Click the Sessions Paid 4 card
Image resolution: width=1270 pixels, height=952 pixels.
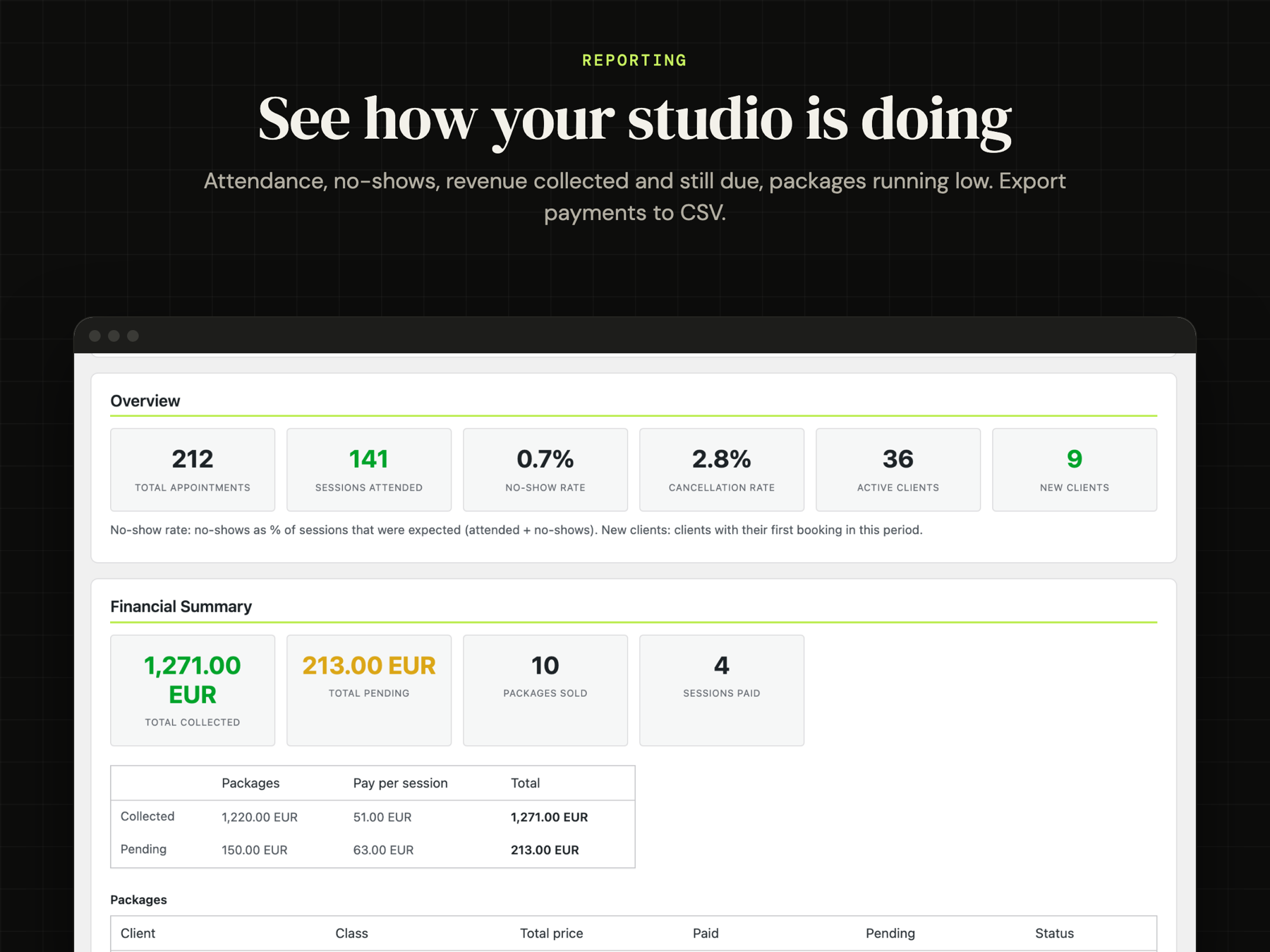722,690
